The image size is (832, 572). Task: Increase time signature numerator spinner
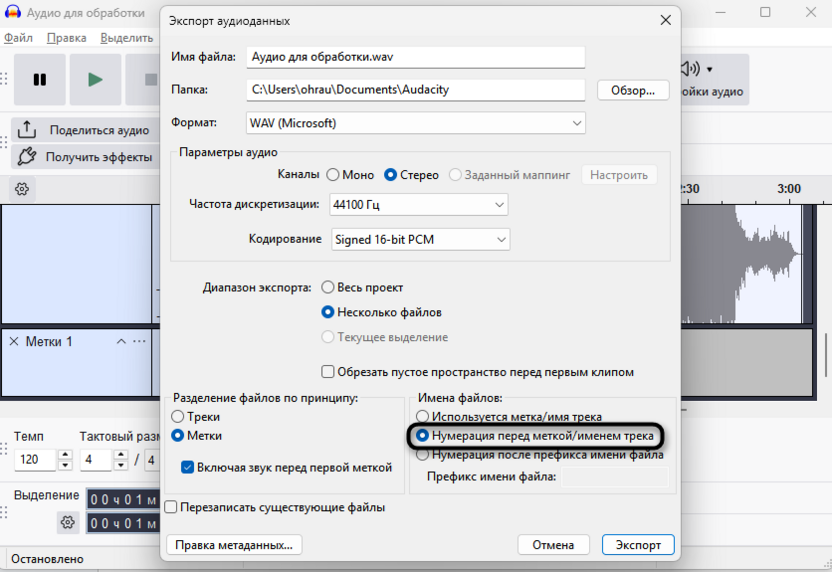coord(121,454)
